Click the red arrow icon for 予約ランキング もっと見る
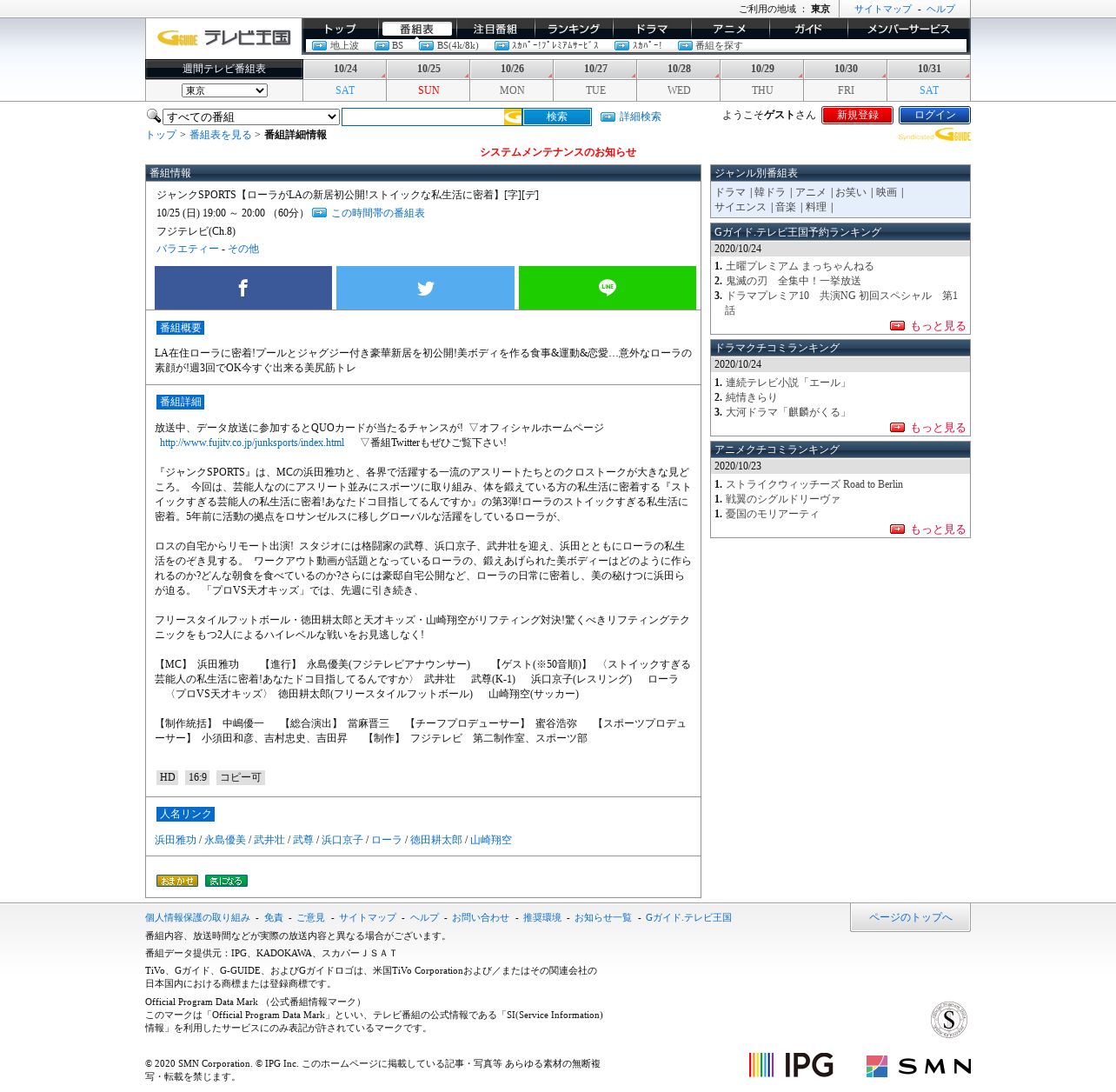The height and width of the screenshot is (1092, 1116). click(x=897, y=326)
